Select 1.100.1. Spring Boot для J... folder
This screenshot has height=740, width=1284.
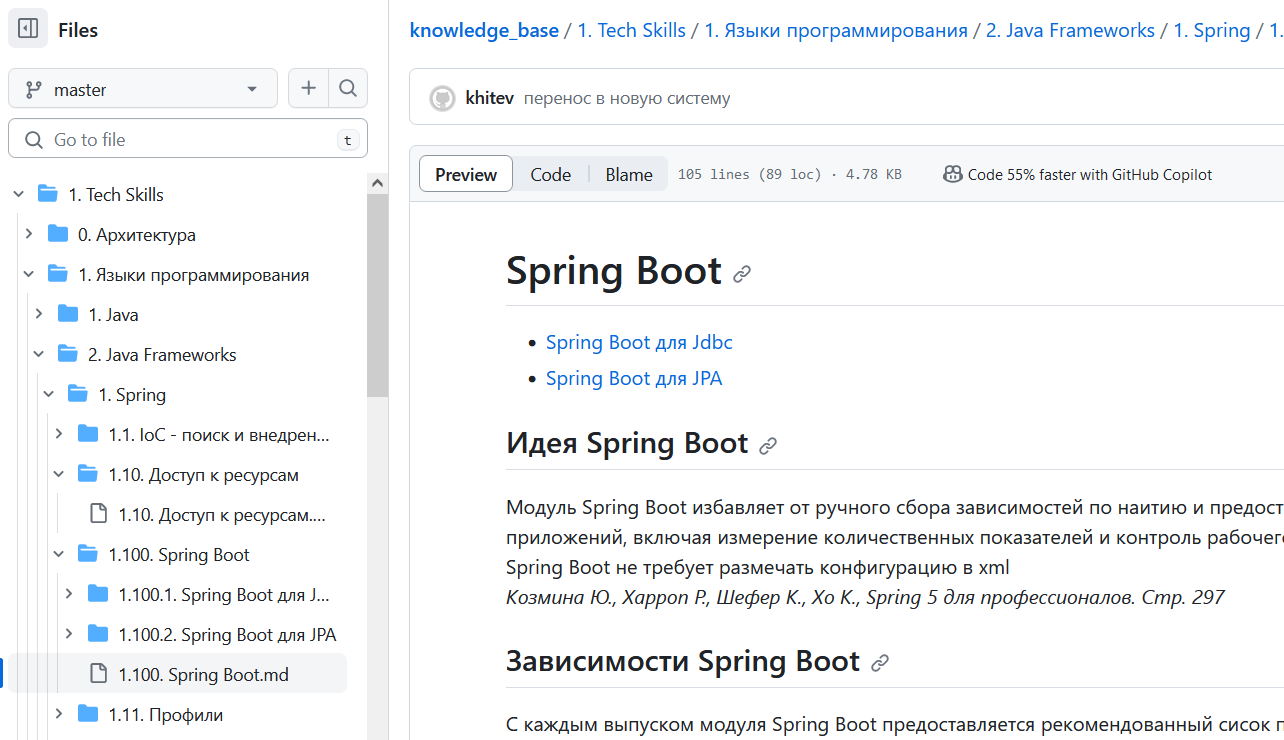224,594
